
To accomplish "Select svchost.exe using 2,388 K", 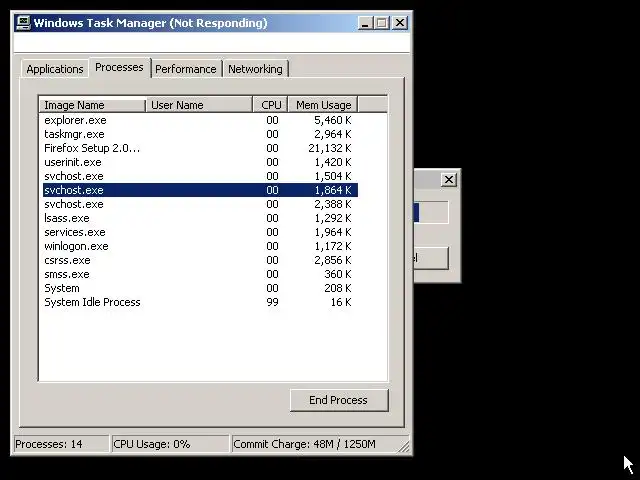I will (200, 204).
